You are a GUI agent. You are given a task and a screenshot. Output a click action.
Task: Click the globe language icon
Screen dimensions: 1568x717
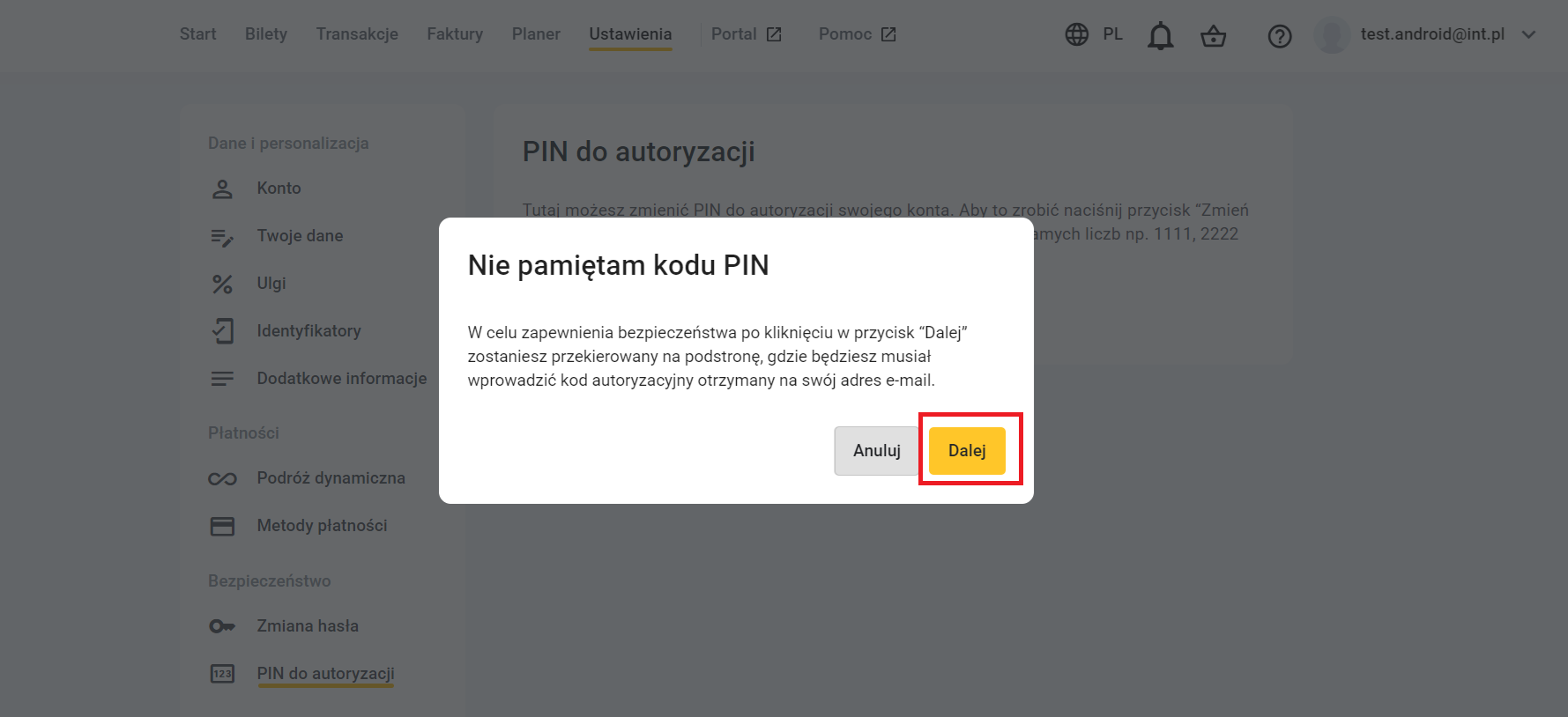tap(1077, 34)
